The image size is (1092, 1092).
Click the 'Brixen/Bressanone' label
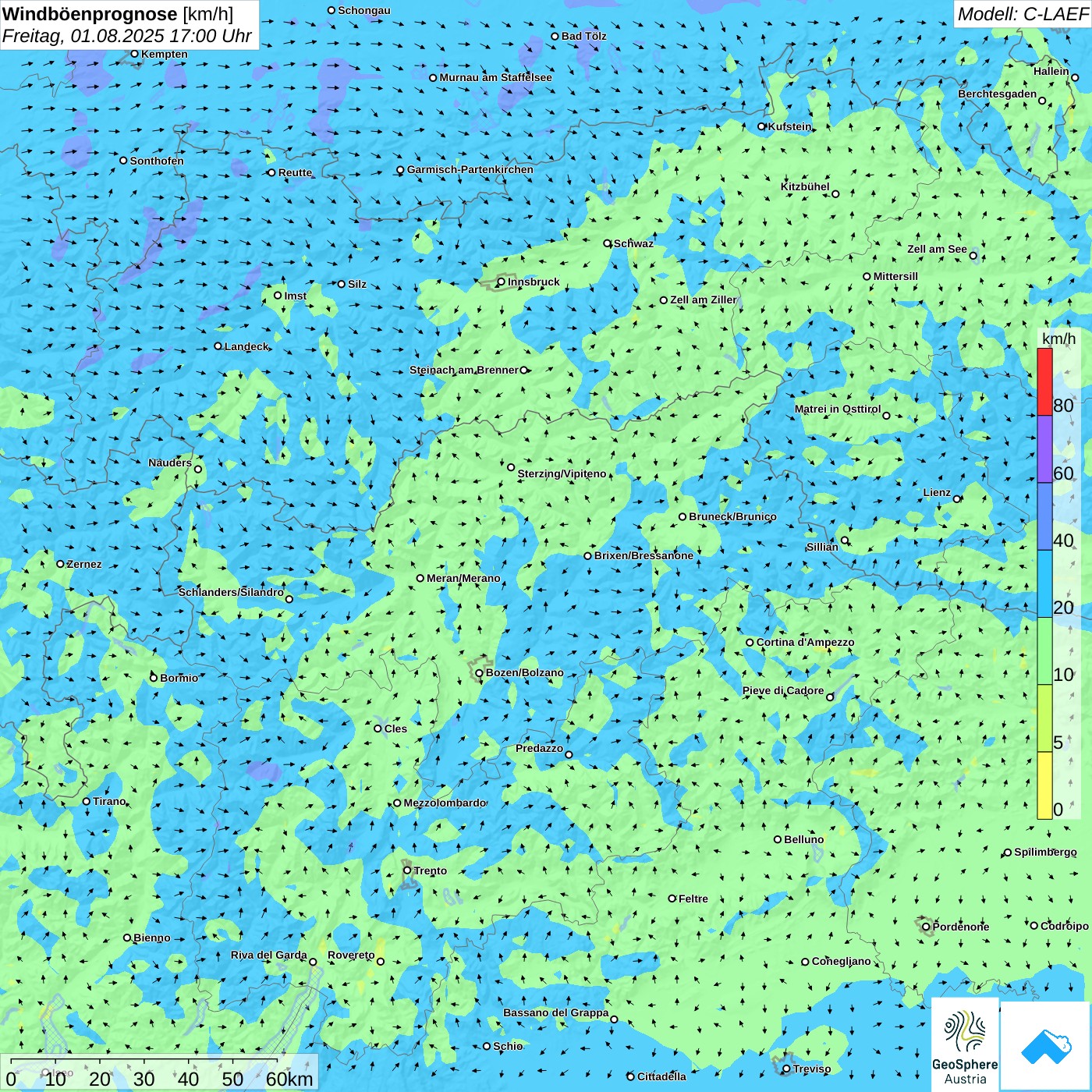[643, 555]
